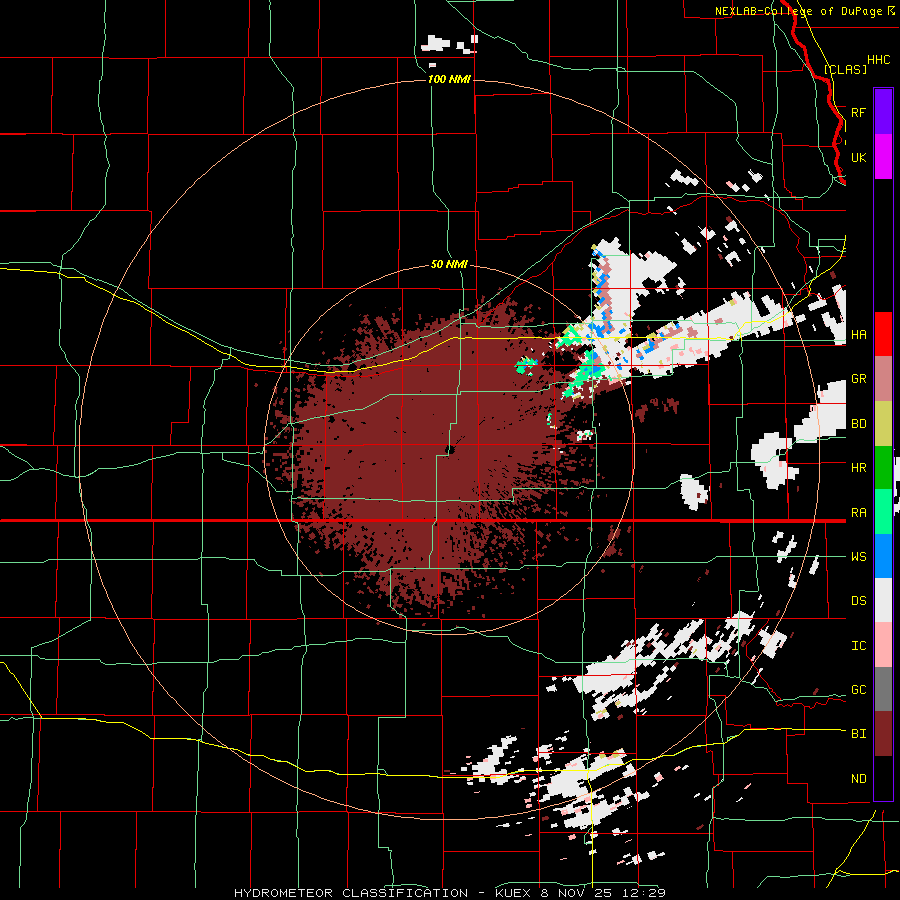Click the "HA" legend label

pyautogui.click(x=858, y=334)
